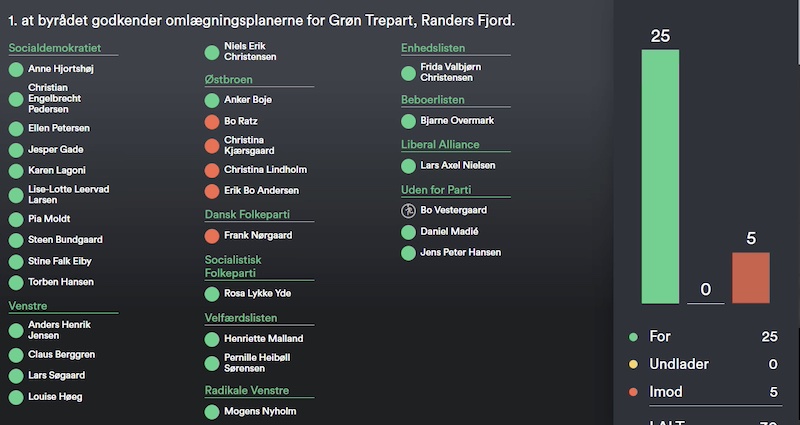Click green dot beside Lars Axel Nielsen
The height and width of the screenshot is (425, 800).
click(x=408, y=166)
